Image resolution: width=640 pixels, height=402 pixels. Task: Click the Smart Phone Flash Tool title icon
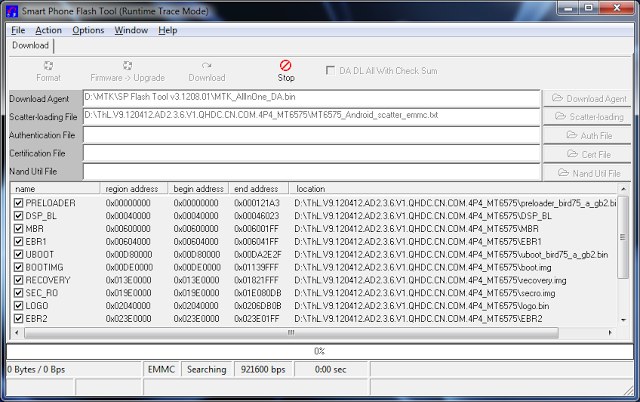(12, 11)
